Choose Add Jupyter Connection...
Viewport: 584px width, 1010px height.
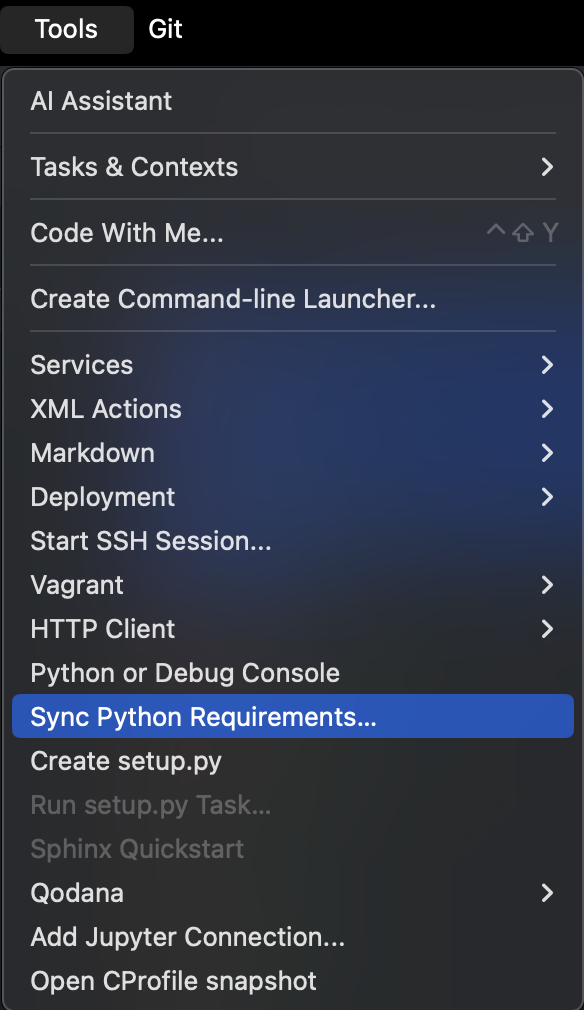pos(293,937)
